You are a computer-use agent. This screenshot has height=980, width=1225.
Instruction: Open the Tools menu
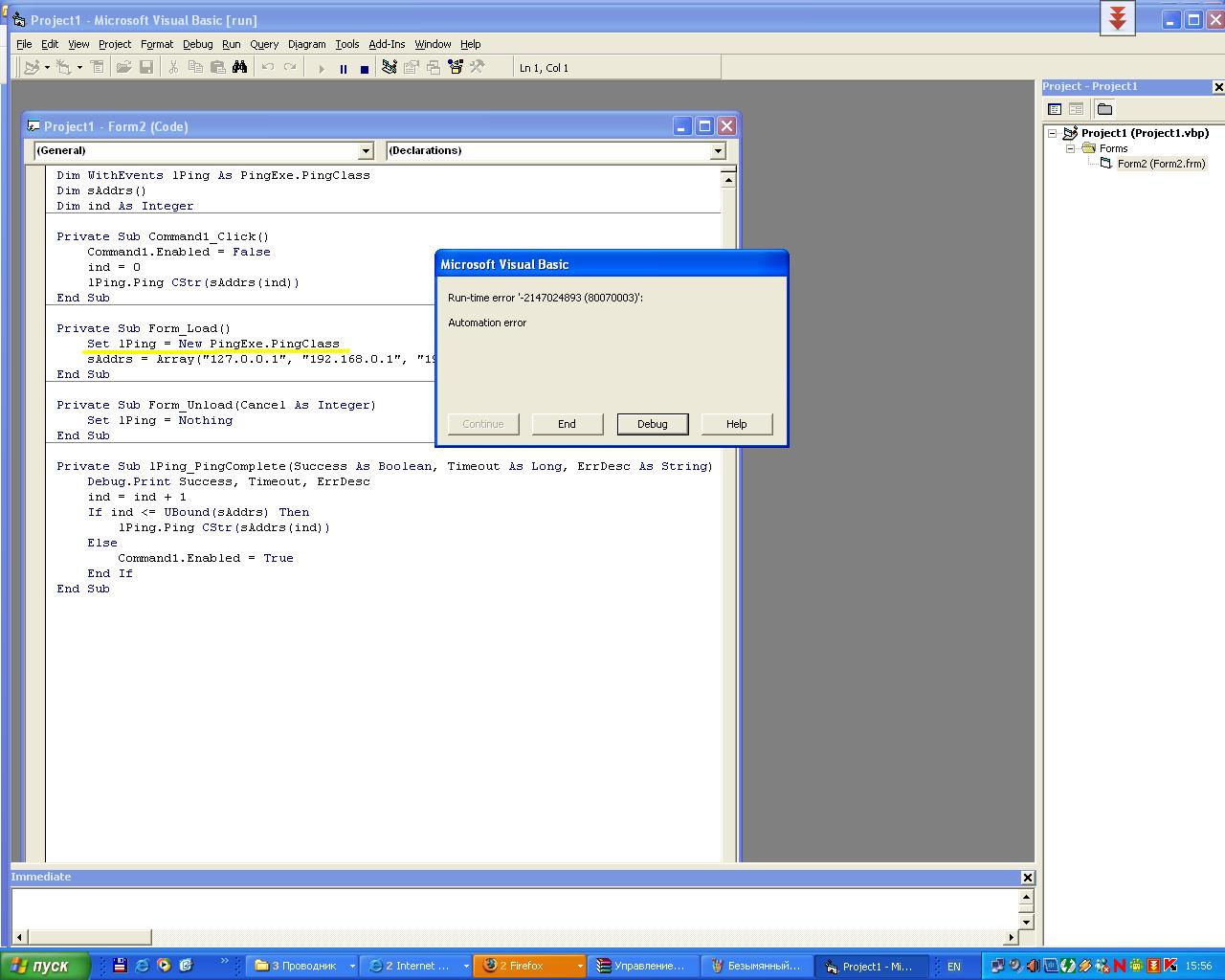click(x=347, y=44)
